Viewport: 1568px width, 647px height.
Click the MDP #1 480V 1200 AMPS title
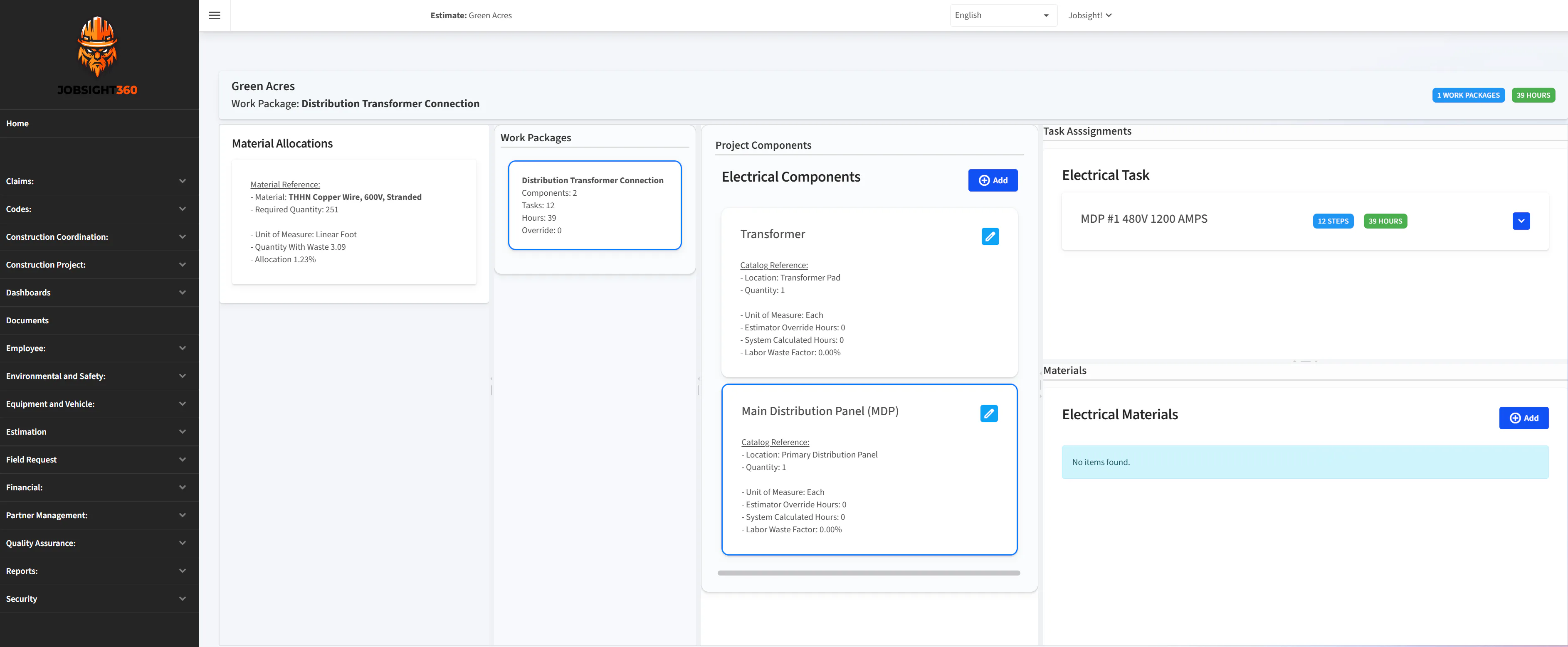[1143, 219]
